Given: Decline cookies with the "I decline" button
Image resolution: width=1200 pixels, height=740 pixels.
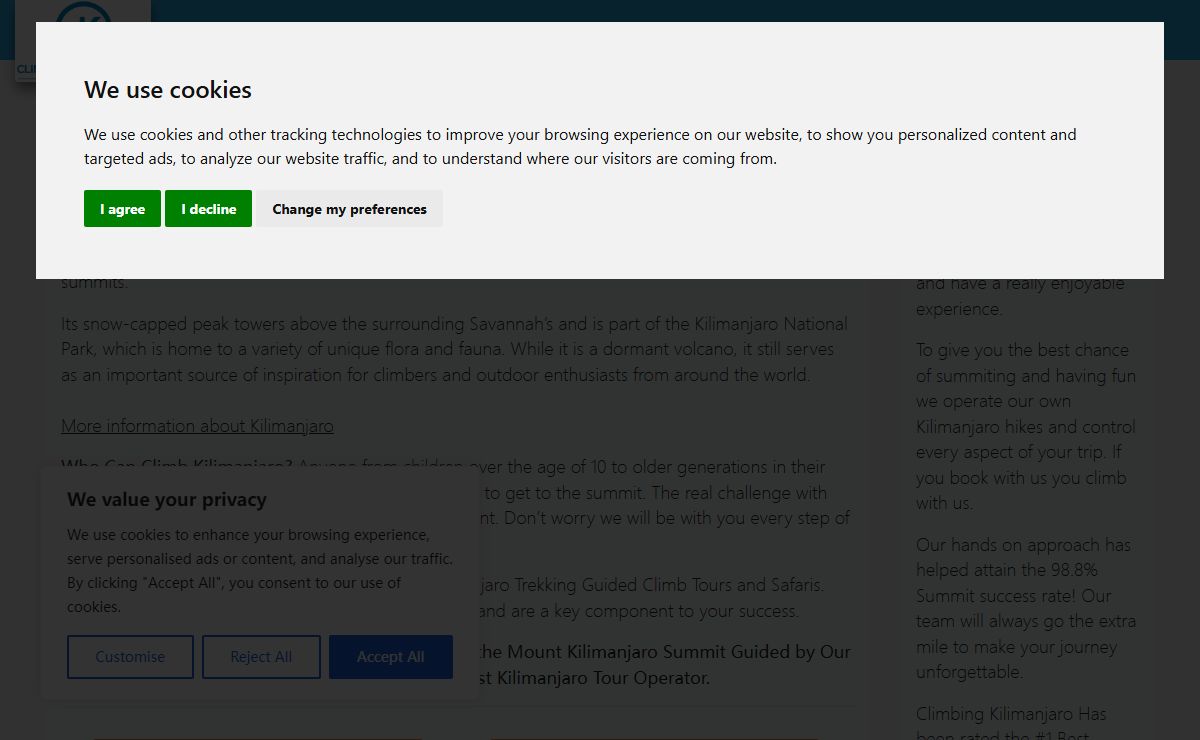Looking at the screenshot, I should [x=208, y=209].
